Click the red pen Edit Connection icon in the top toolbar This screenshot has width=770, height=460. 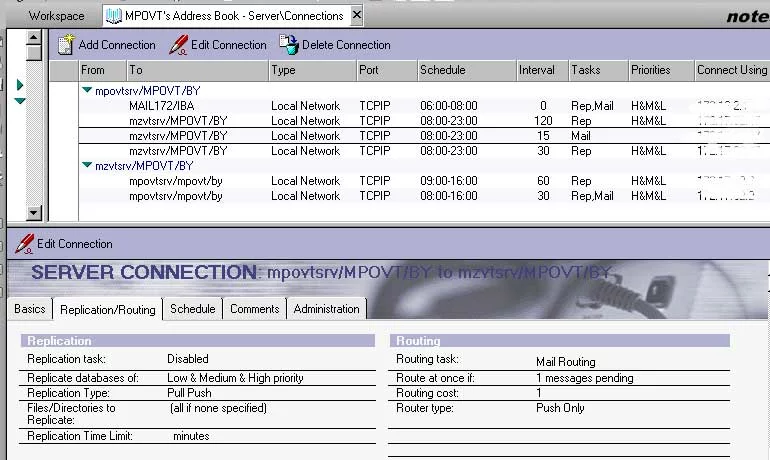pos(178,44)
